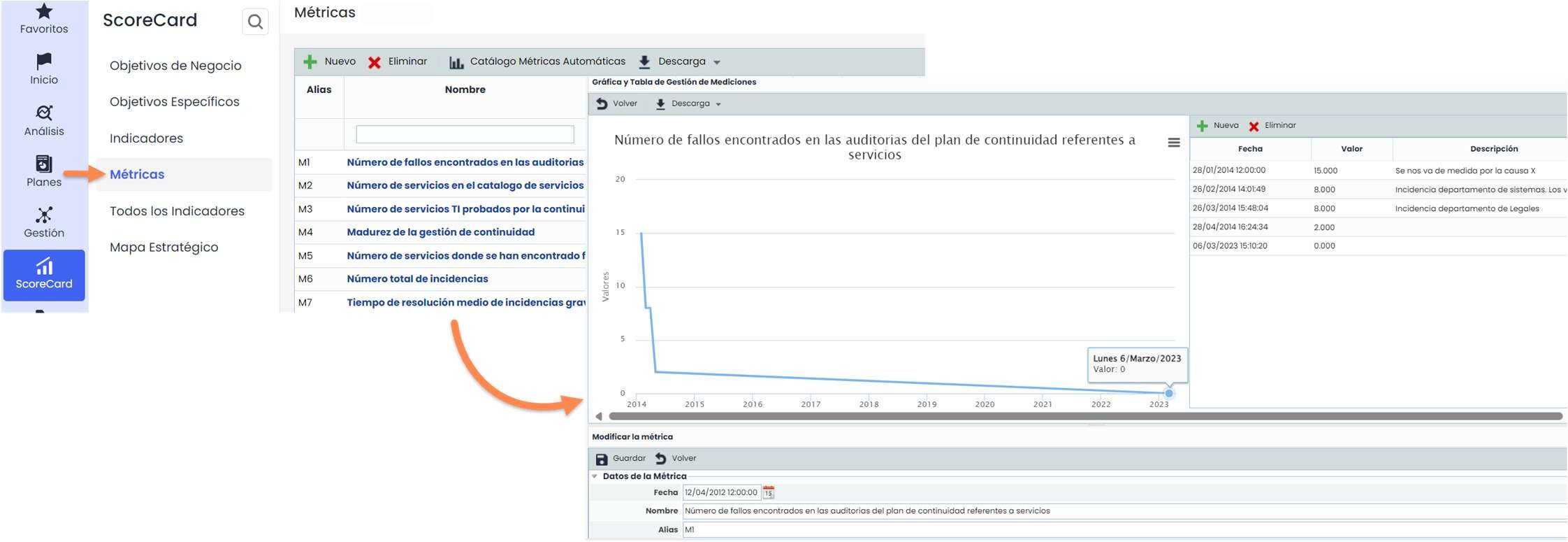
Task: Collapse the Datos de la Métrica section
Action: [595, 476]
